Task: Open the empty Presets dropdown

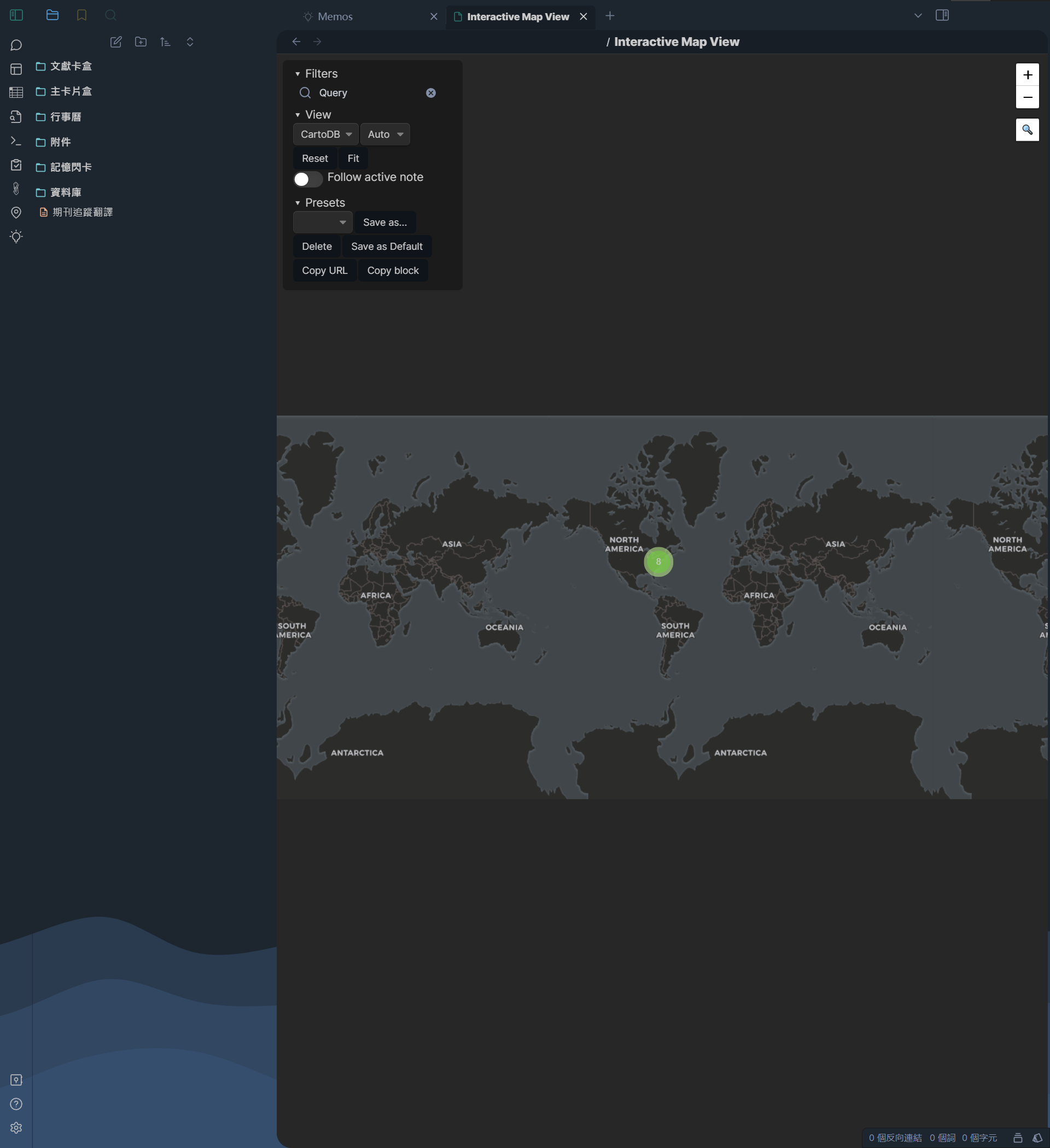Action: click(x=322, y=222)
